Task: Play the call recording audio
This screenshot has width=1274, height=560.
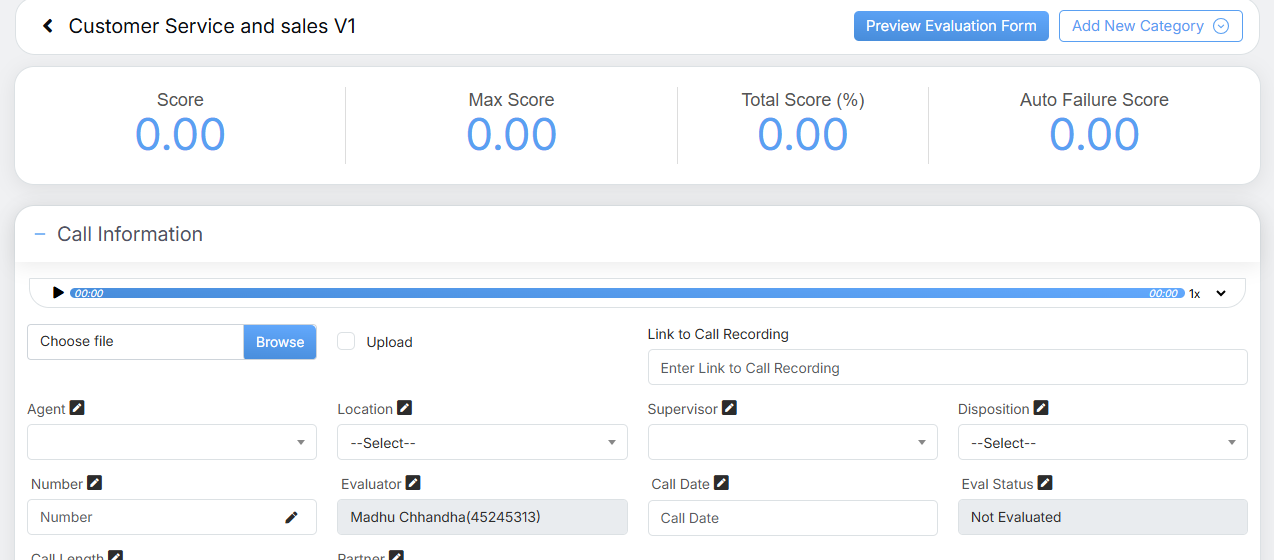Action: coord(58,293)
